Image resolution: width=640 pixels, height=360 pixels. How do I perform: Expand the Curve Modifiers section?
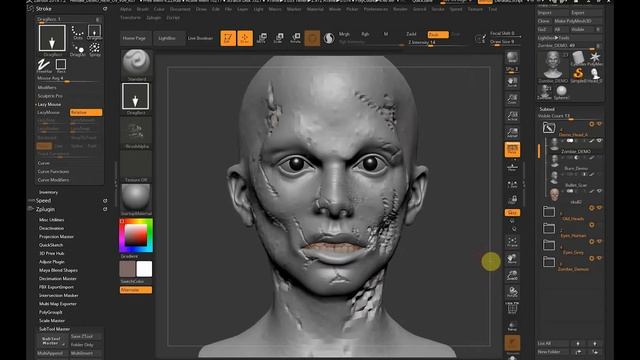tap(53, 180)
